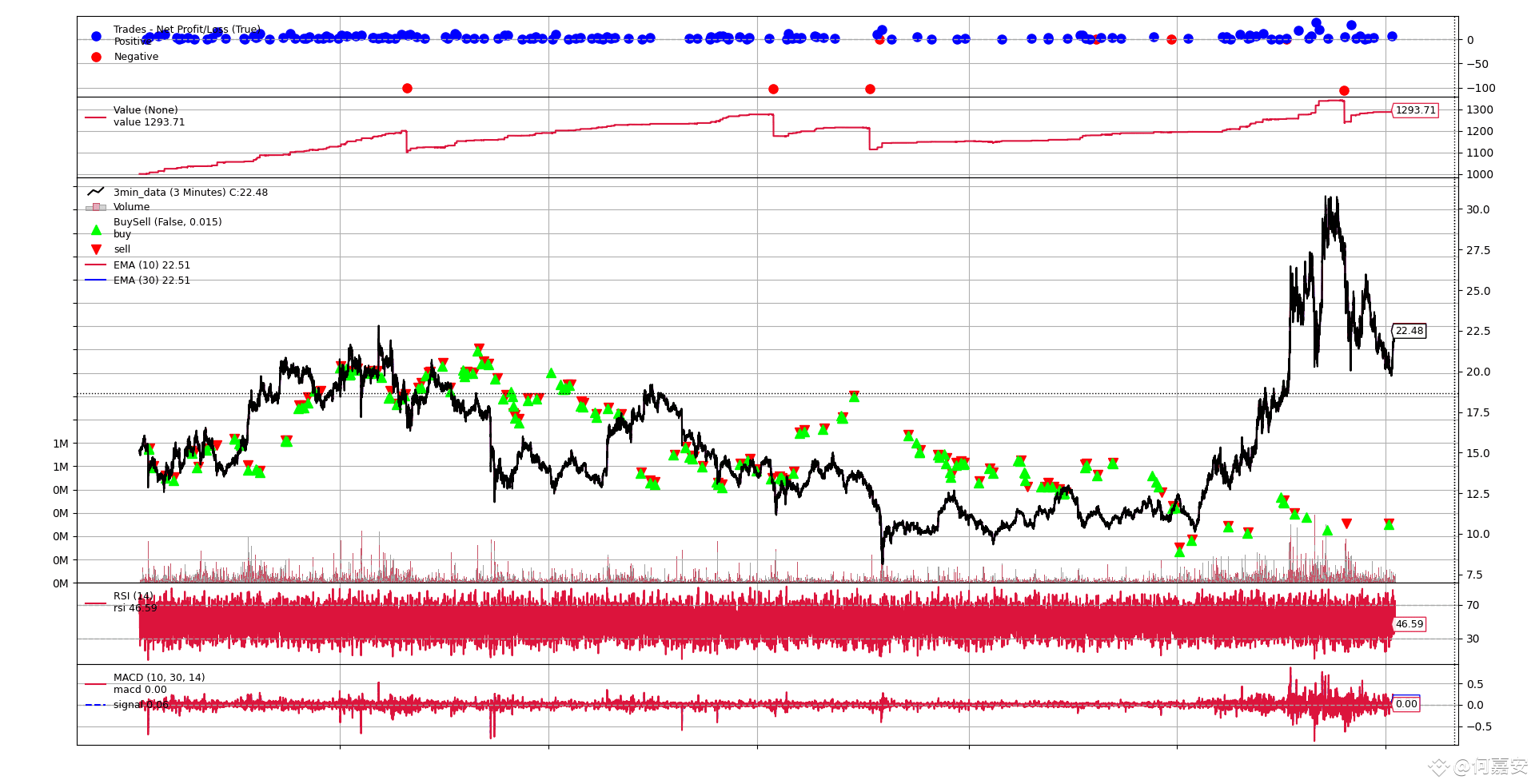This screenshot has width=1535, height=784.
Task: Click the 27.5 price axis tick
Action: 1478,250
